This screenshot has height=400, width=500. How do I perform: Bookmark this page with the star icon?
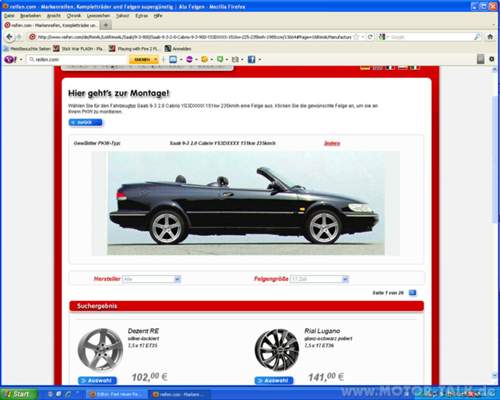pos(356,37)
